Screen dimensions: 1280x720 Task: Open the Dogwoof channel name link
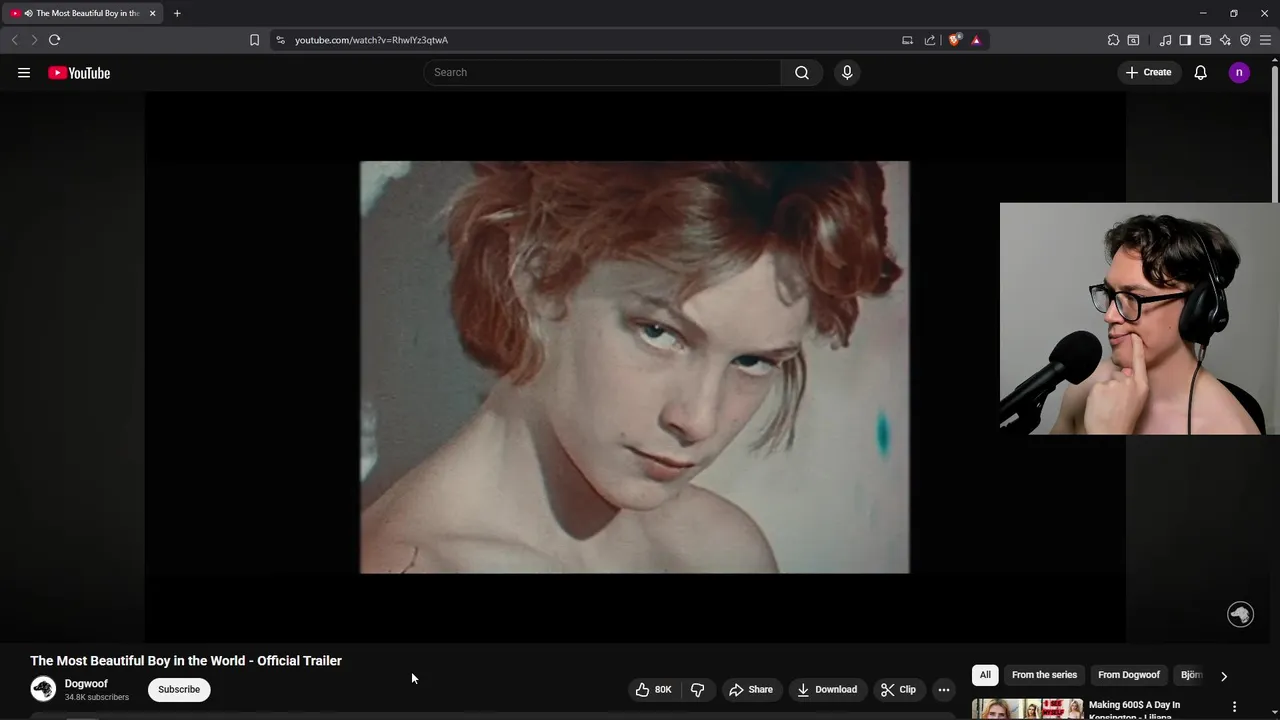pos(86,684)
